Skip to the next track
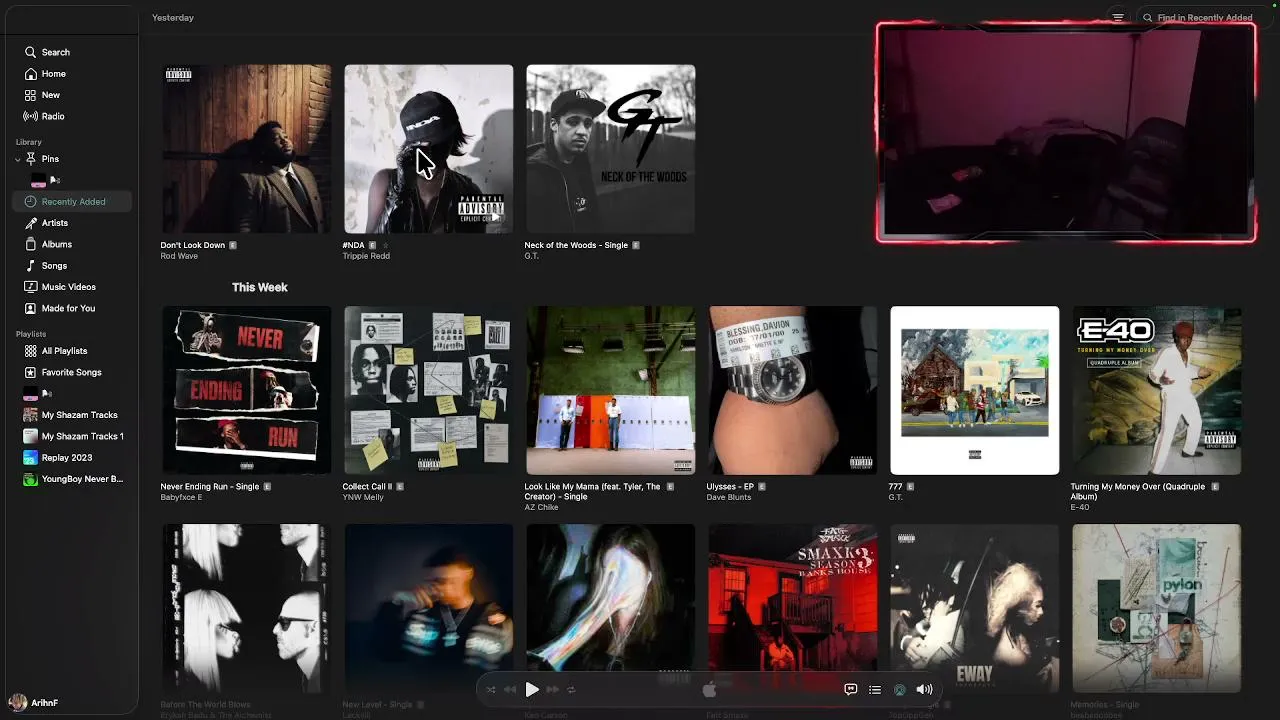 click(552, 689)
